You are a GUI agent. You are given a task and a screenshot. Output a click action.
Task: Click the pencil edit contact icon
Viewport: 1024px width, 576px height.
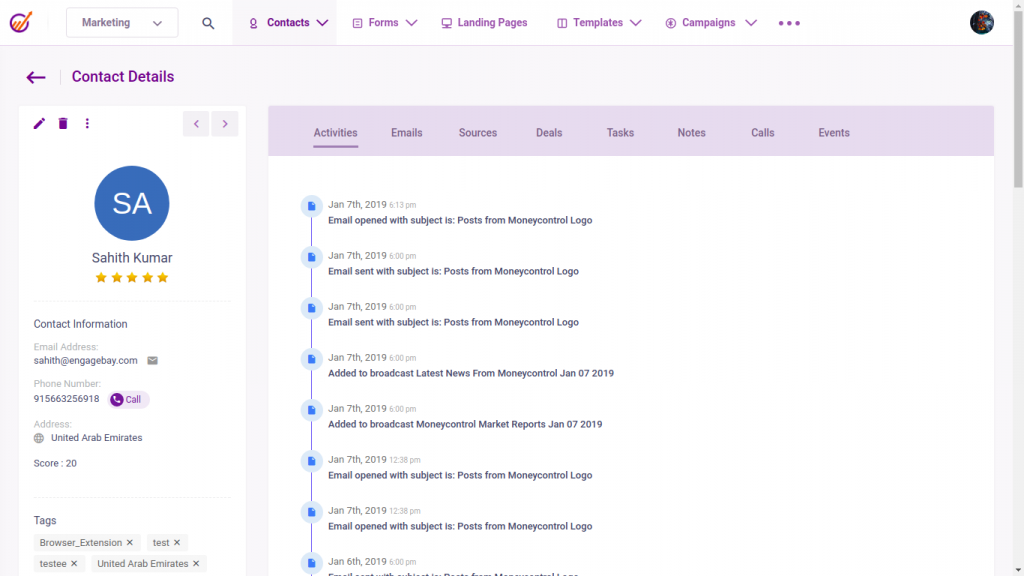[x=40, y=123]
